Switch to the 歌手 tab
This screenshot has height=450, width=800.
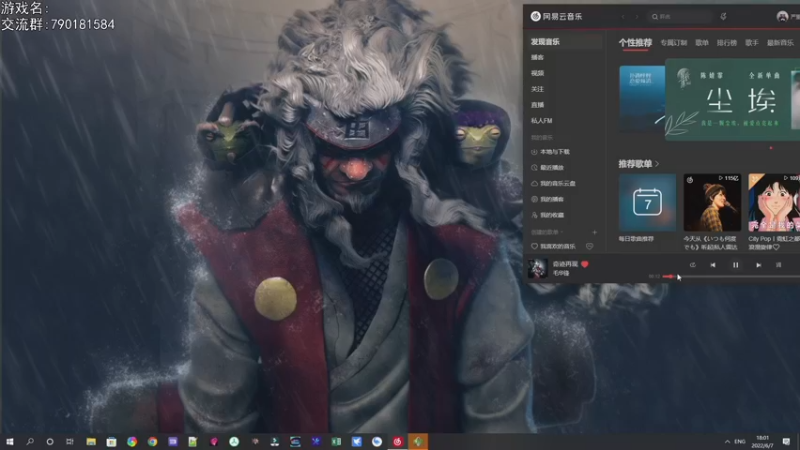752,43
